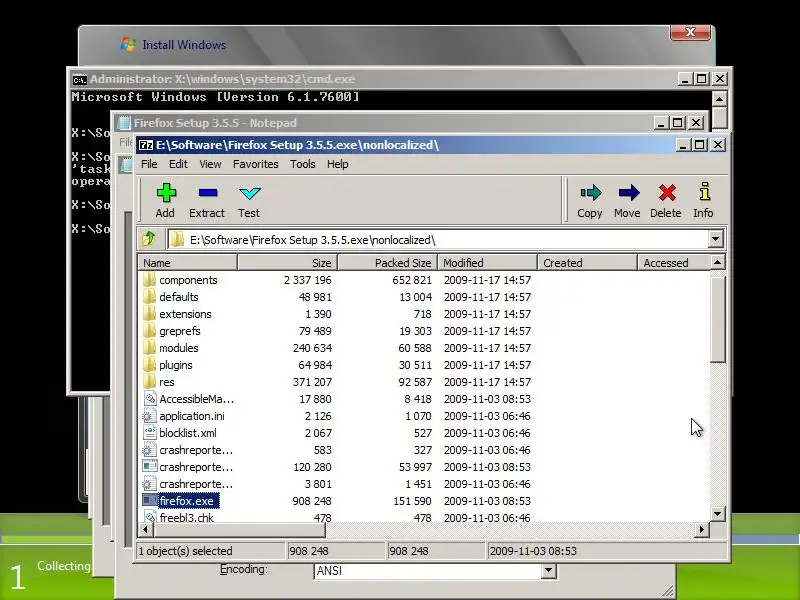Open the View menu
This screenshot has width=800, height=600.
(210, 164)
